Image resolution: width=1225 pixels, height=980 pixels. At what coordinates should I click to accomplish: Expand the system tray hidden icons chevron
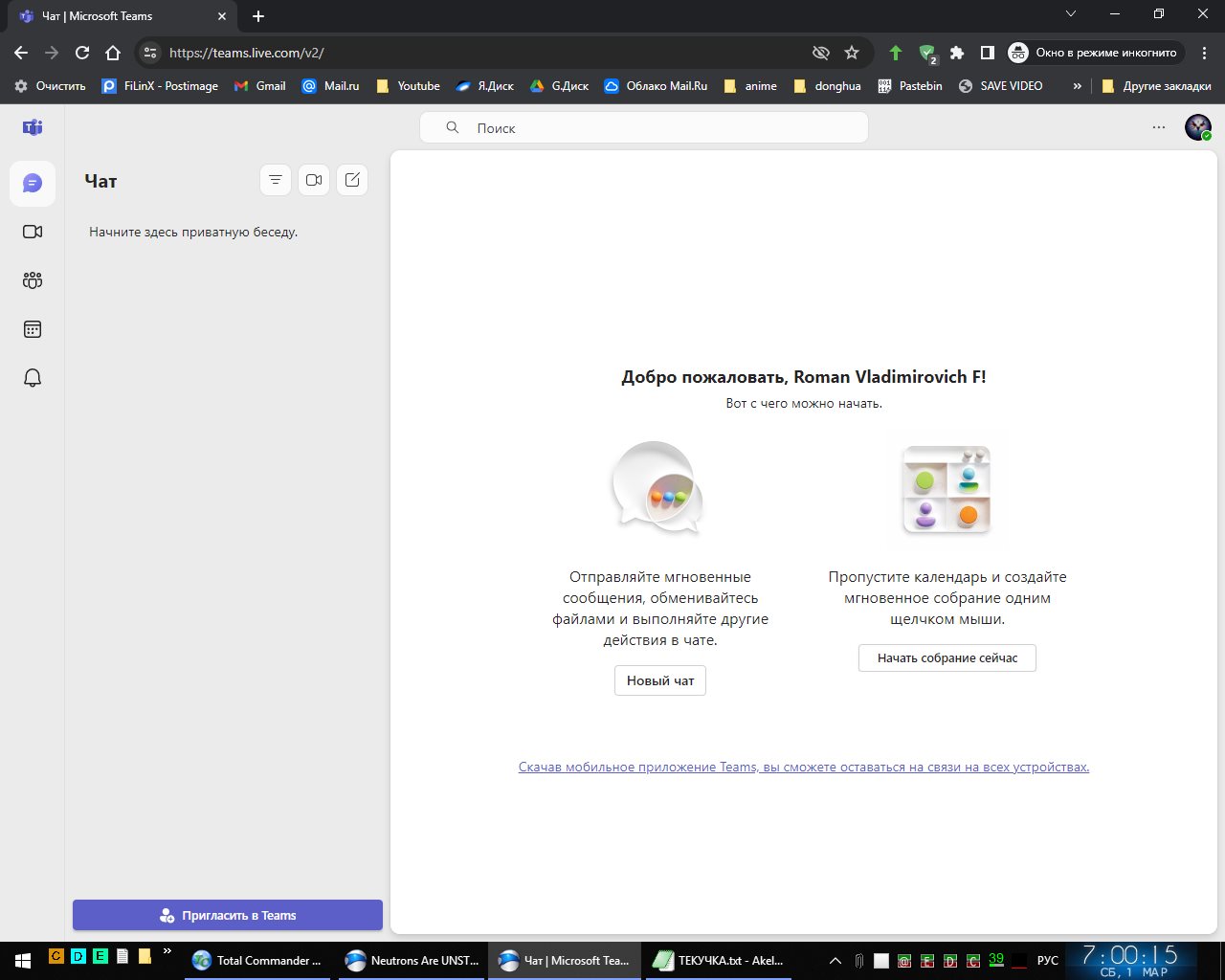(835, 960)
